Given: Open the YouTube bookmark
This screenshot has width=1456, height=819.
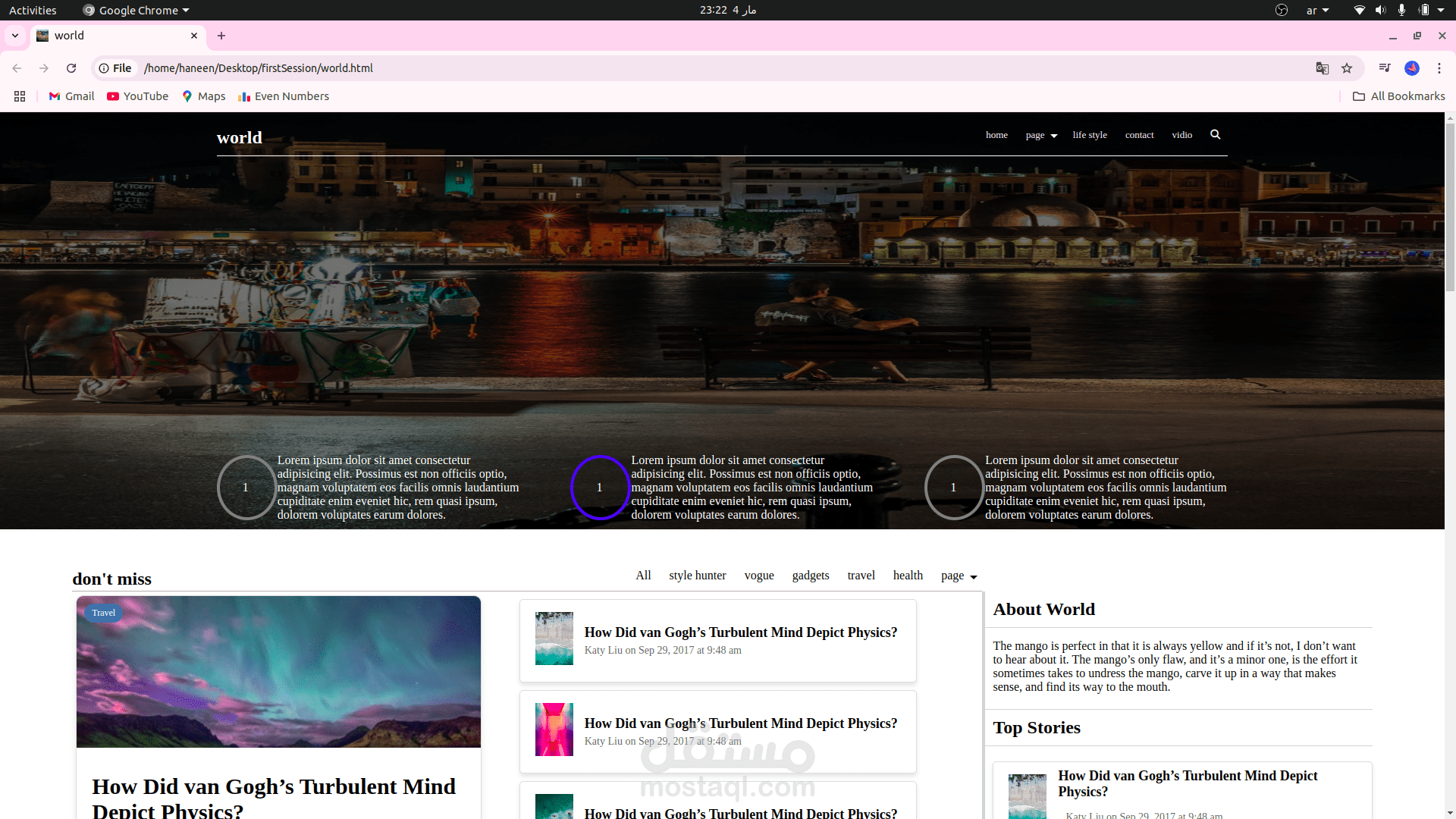Looking at the screenshot, I should 138,96.
